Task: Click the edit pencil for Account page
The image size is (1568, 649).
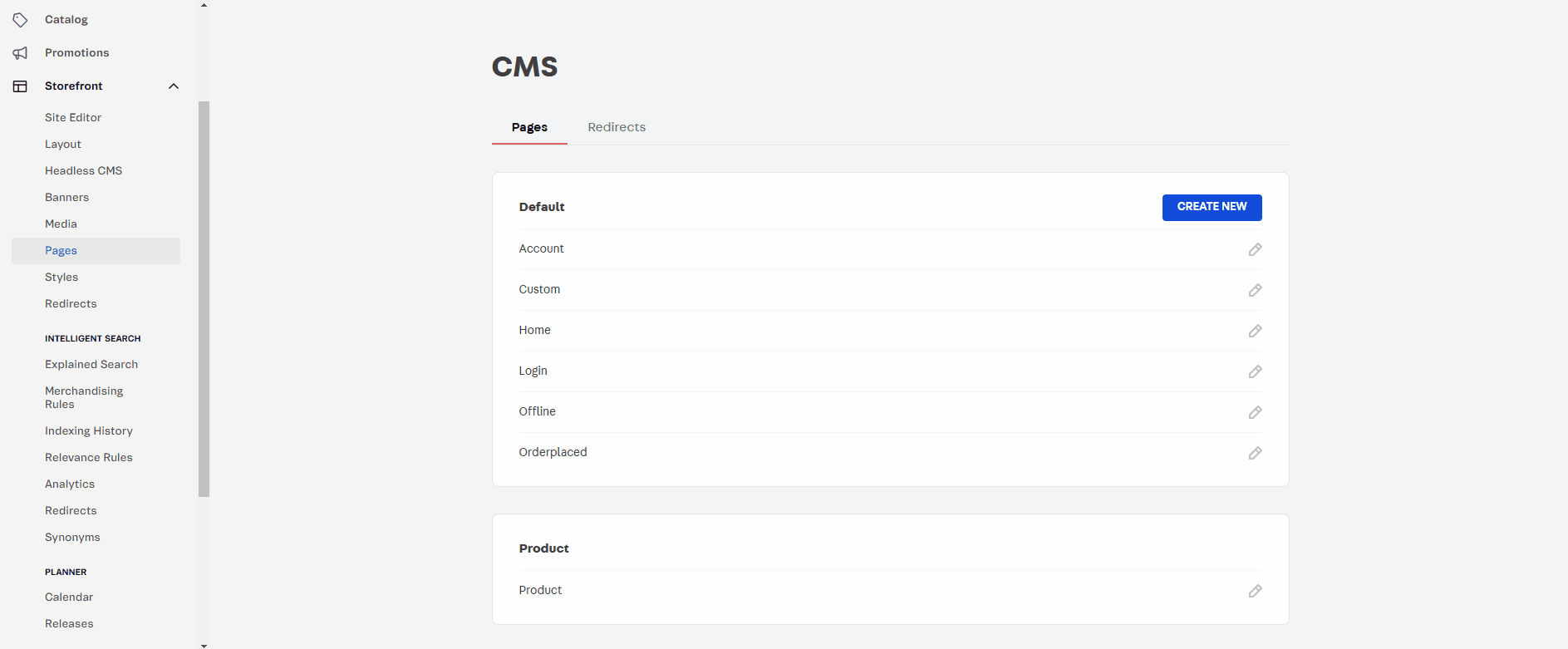Action: pos(1255,249)
